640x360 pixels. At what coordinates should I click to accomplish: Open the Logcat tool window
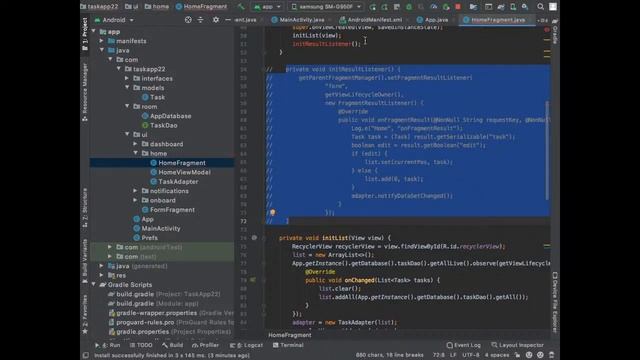(246, 345)
